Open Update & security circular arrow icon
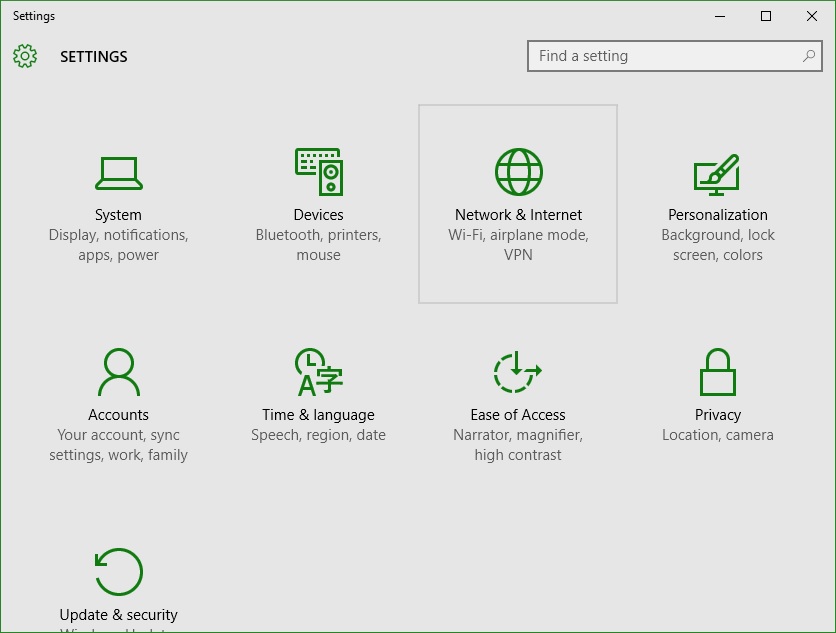This screenshot has height=633, width=836. point(118,572)
